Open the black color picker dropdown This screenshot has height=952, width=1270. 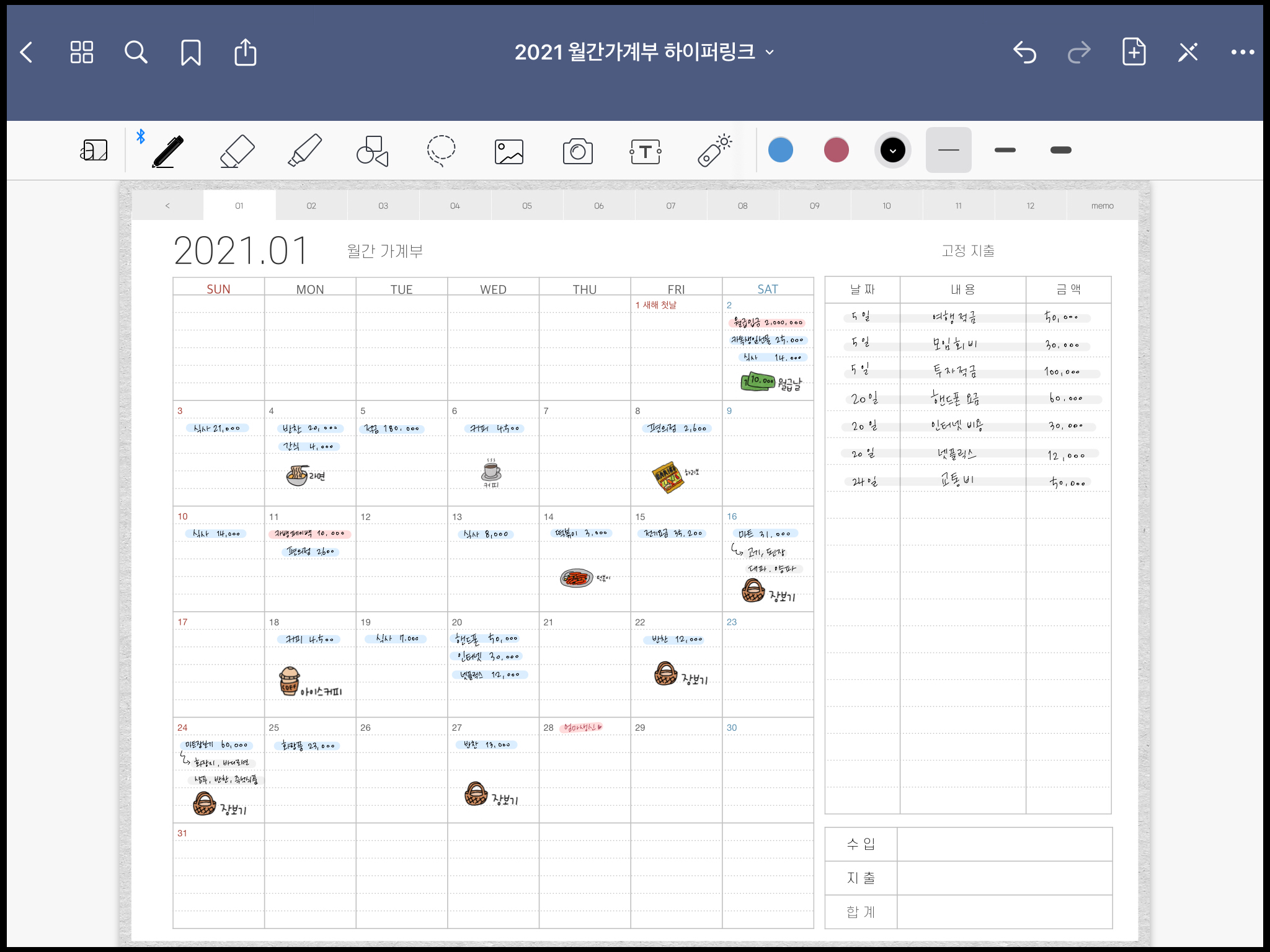tap(892, 150)
